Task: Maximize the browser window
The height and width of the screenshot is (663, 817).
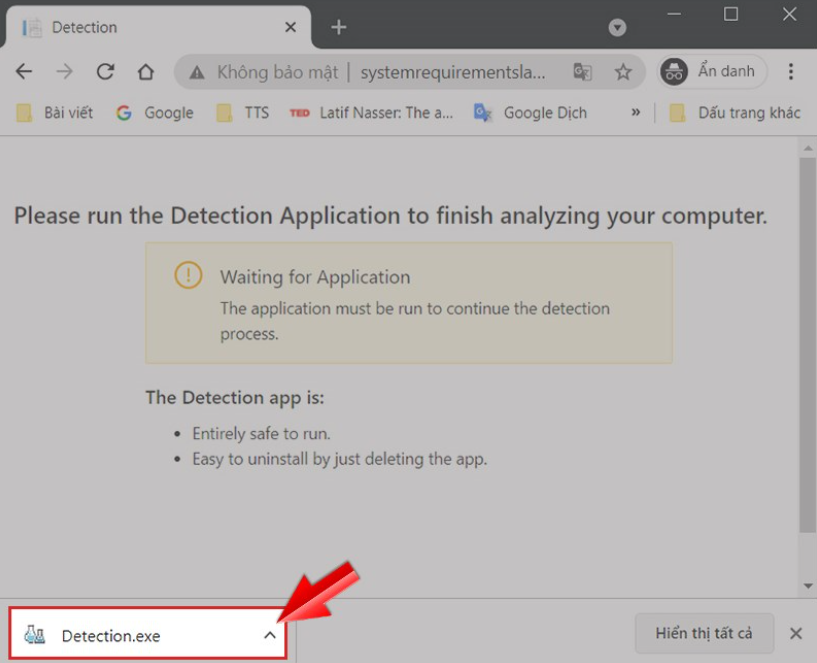Action: pos(731,14)
